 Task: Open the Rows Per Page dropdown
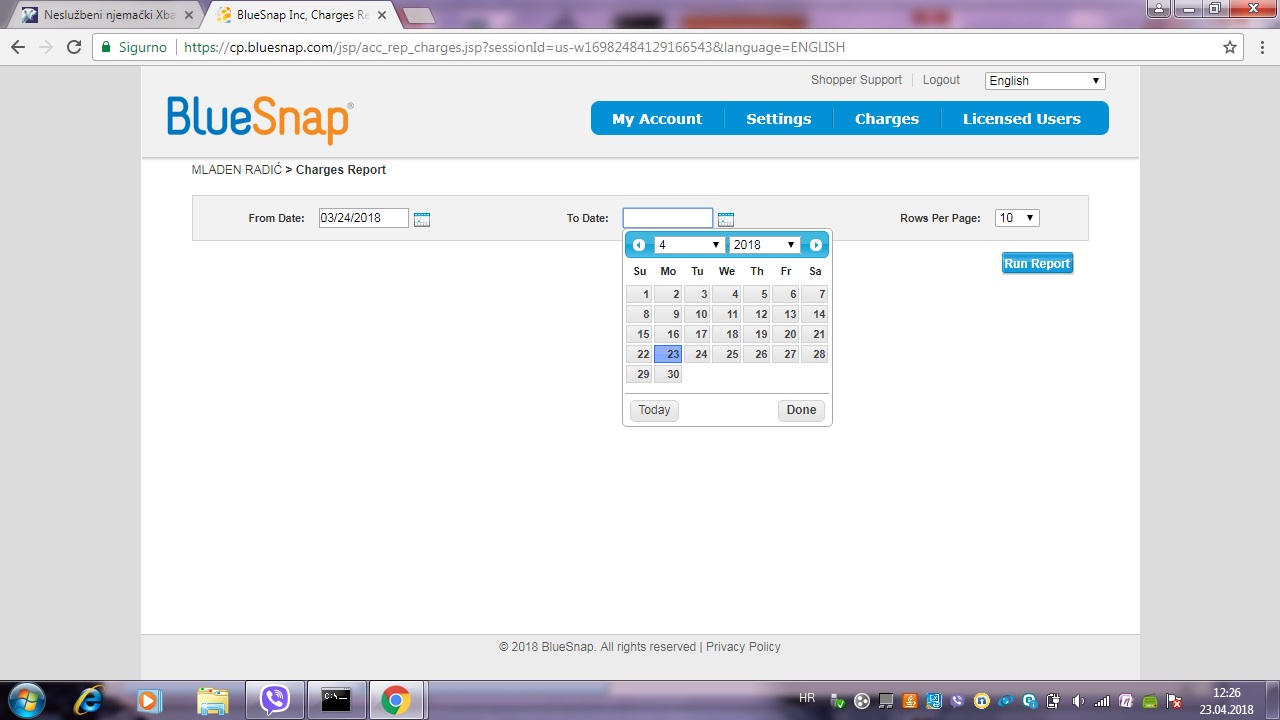pos(1017,218)
